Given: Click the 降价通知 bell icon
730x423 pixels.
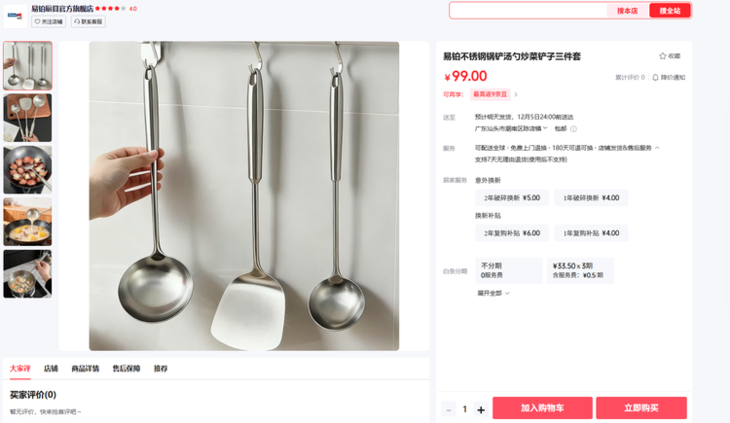Looking at the screenshot, I should (655, 77).
